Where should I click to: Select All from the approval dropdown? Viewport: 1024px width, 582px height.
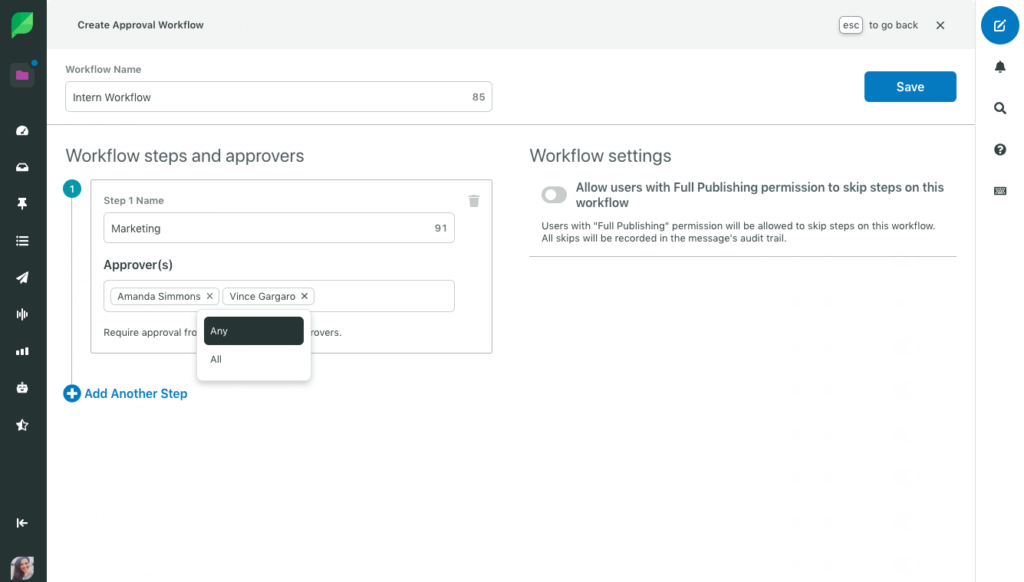tap(253, 359)
